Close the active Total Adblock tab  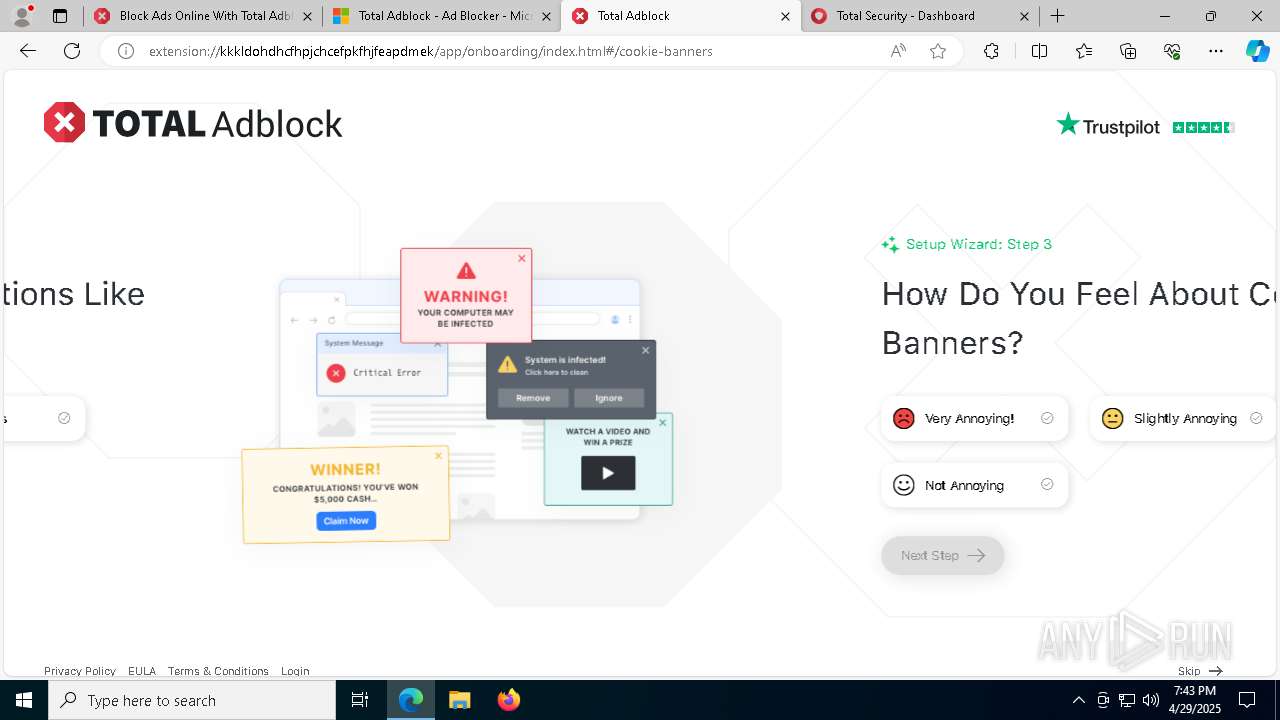point(785,16)
